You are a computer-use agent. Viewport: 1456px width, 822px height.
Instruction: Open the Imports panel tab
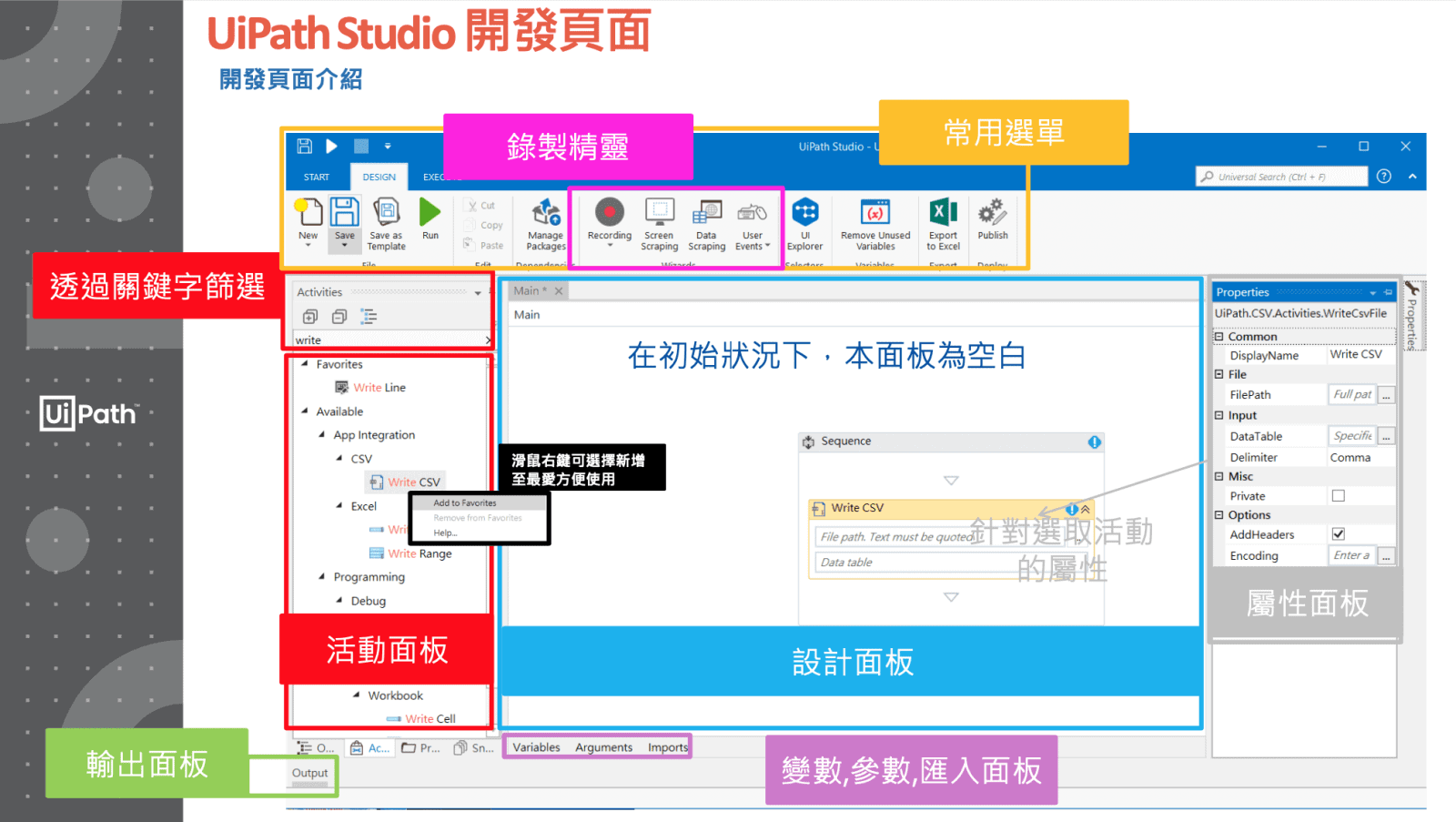coord(668,747)
